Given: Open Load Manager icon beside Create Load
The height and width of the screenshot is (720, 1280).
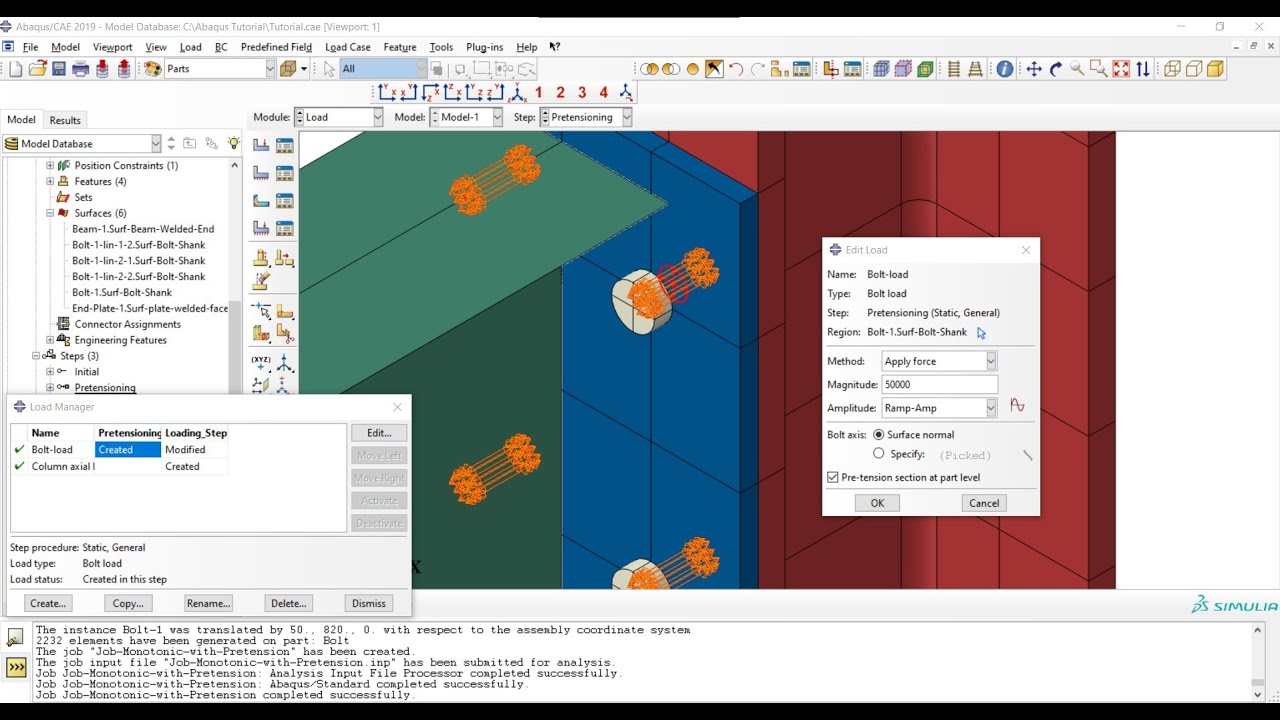Looking at the screenshot, I should coord(284,145).
